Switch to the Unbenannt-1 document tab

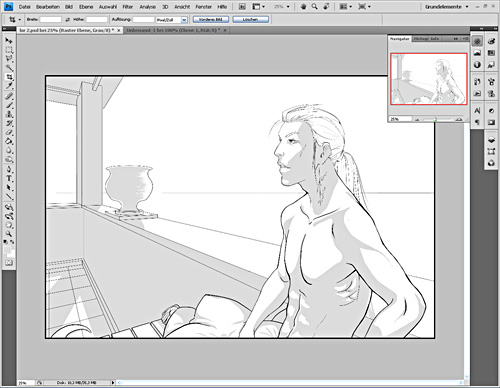[173, 30]
